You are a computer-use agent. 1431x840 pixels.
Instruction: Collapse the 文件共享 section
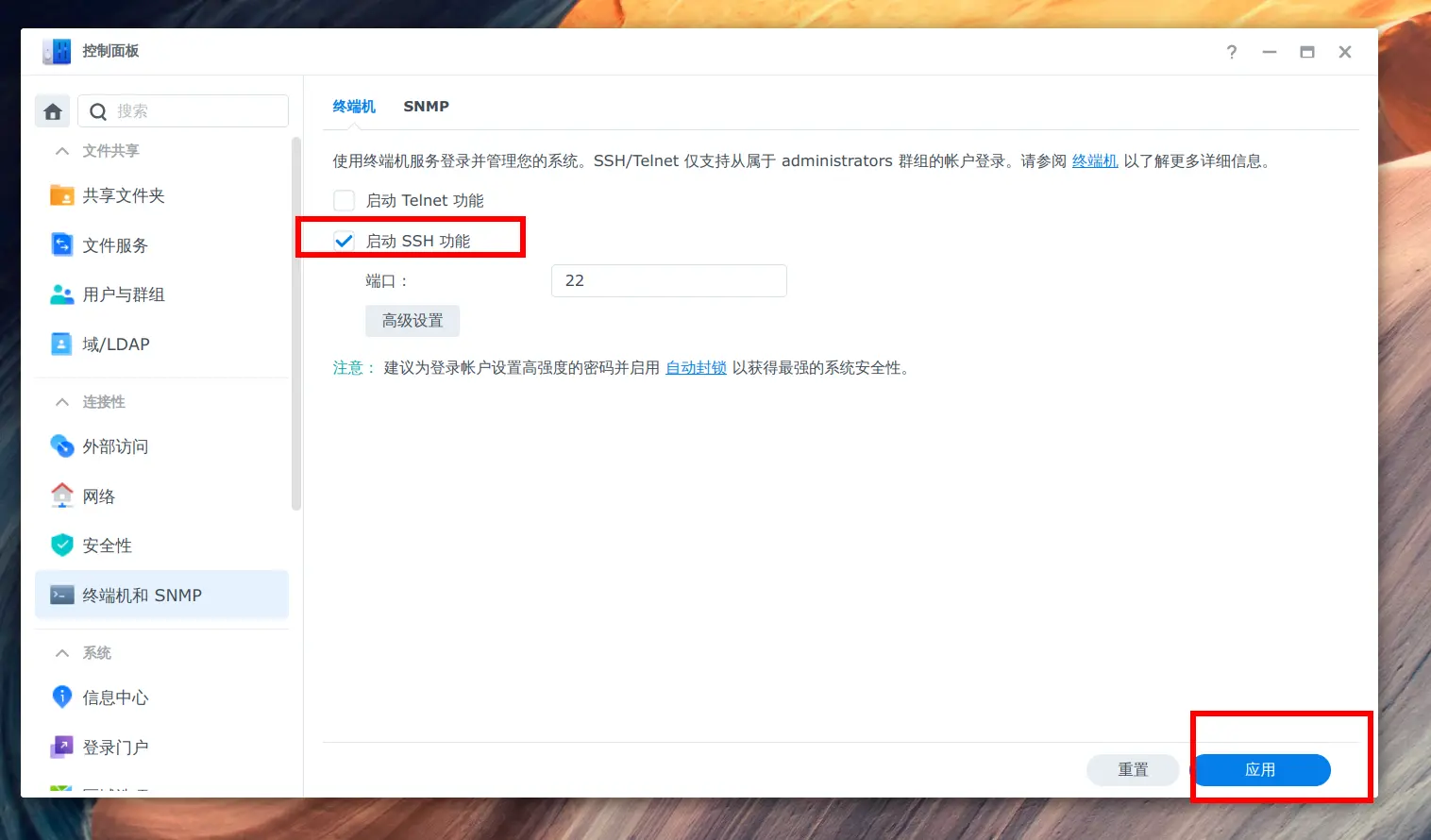click(61, 149)
